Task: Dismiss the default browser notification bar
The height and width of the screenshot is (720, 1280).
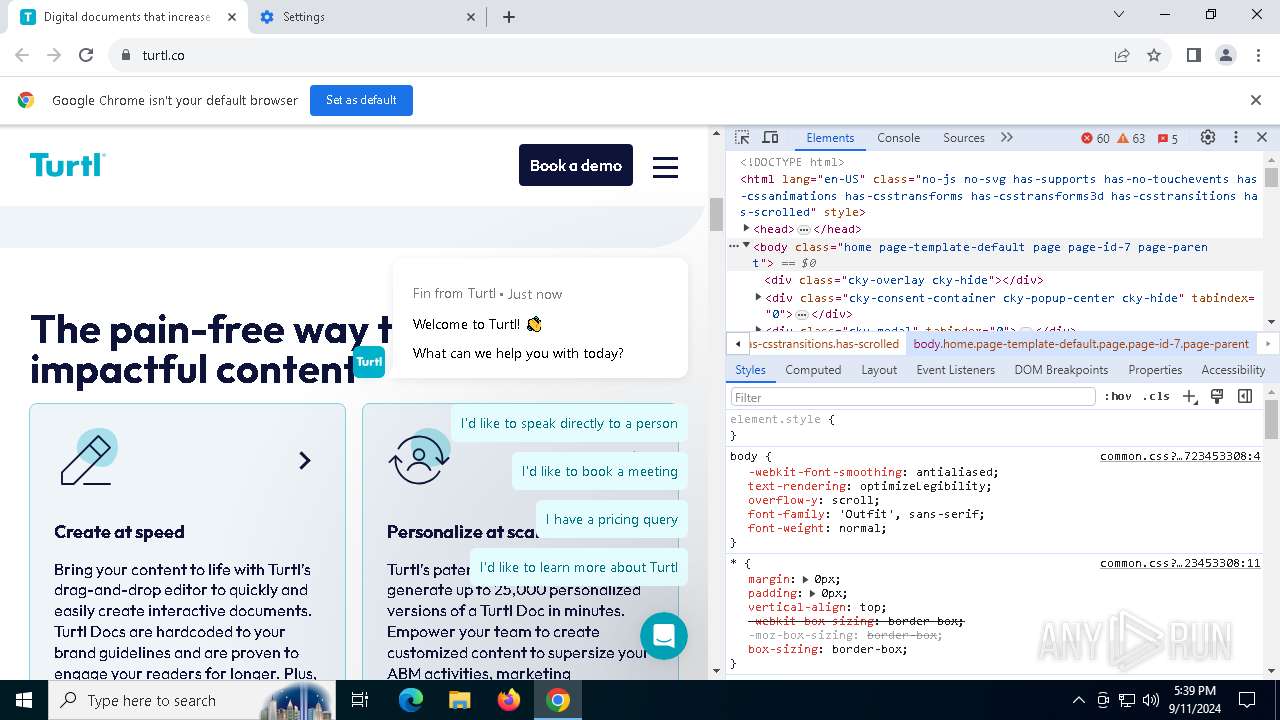Action: click(x=1256, y=100)
